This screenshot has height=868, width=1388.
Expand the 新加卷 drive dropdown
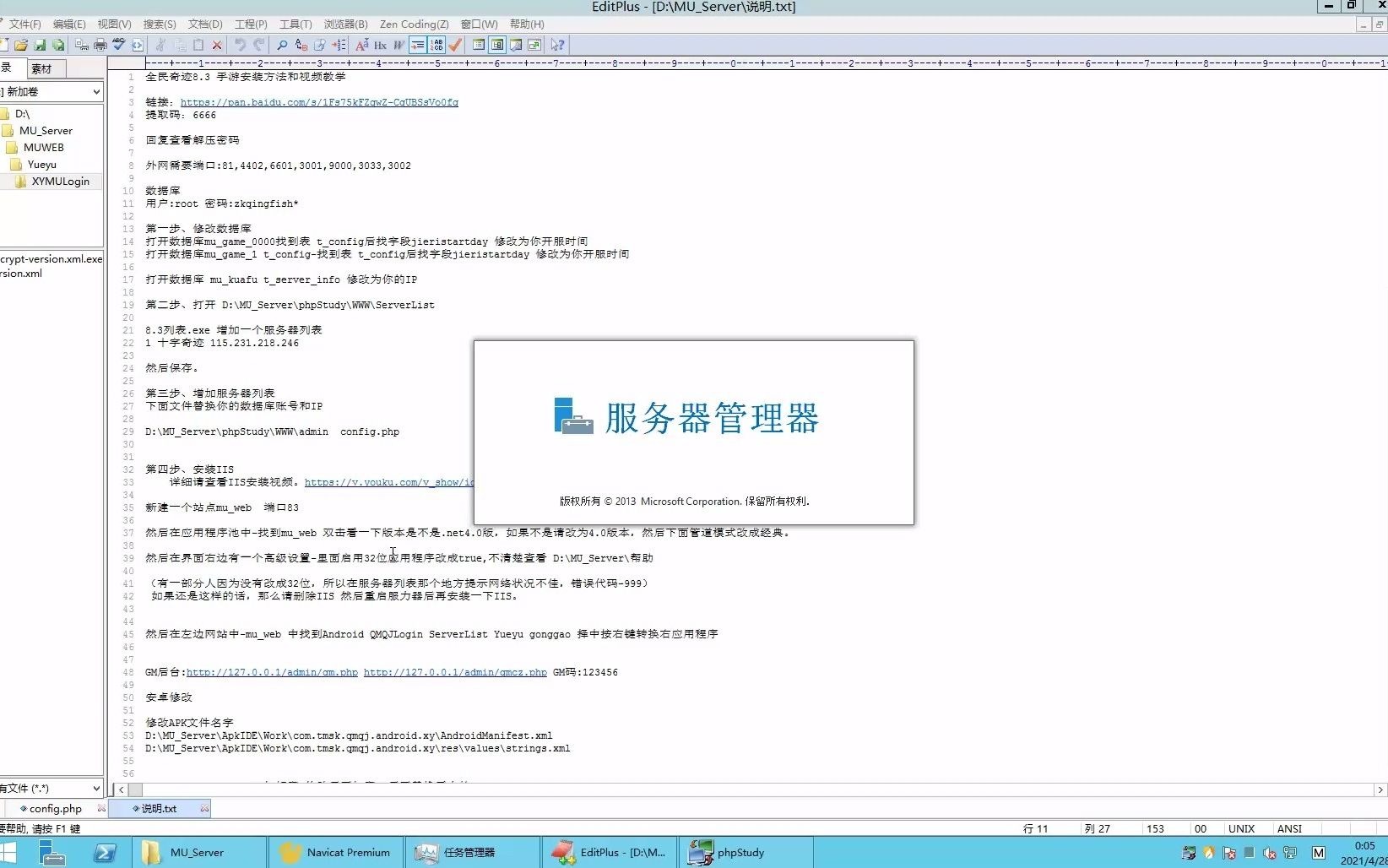(96, 91)
